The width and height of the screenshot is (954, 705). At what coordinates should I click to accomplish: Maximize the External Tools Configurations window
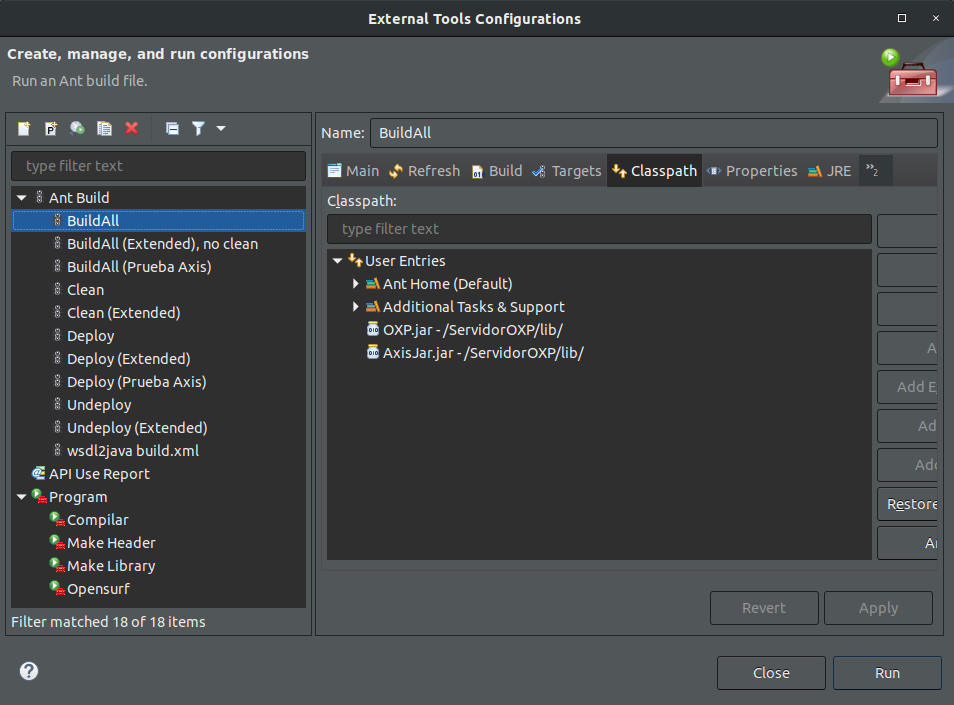902,18
